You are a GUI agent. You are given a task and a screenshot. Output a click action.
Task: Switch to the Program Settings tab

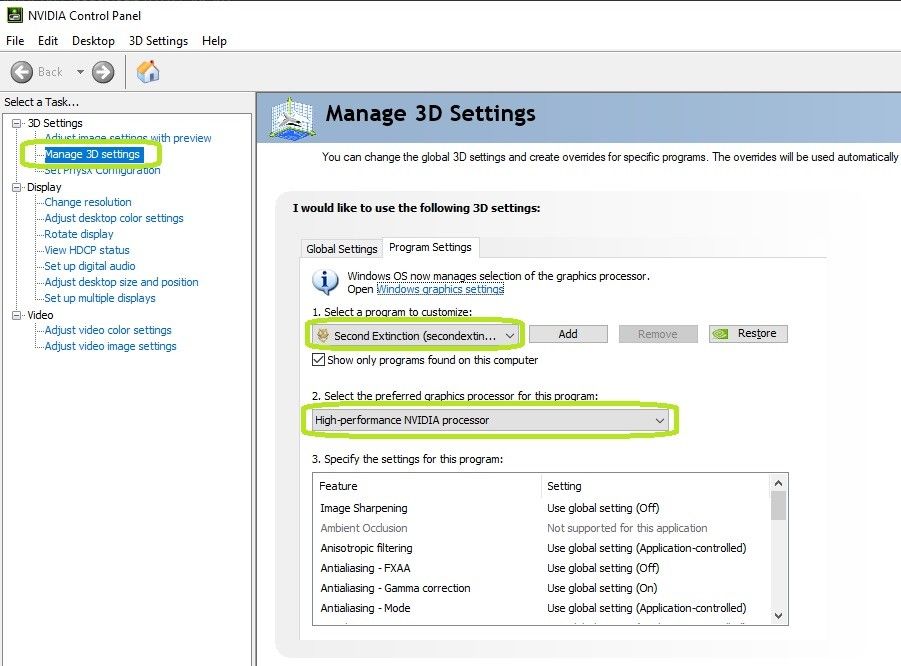tap(430, 247)
